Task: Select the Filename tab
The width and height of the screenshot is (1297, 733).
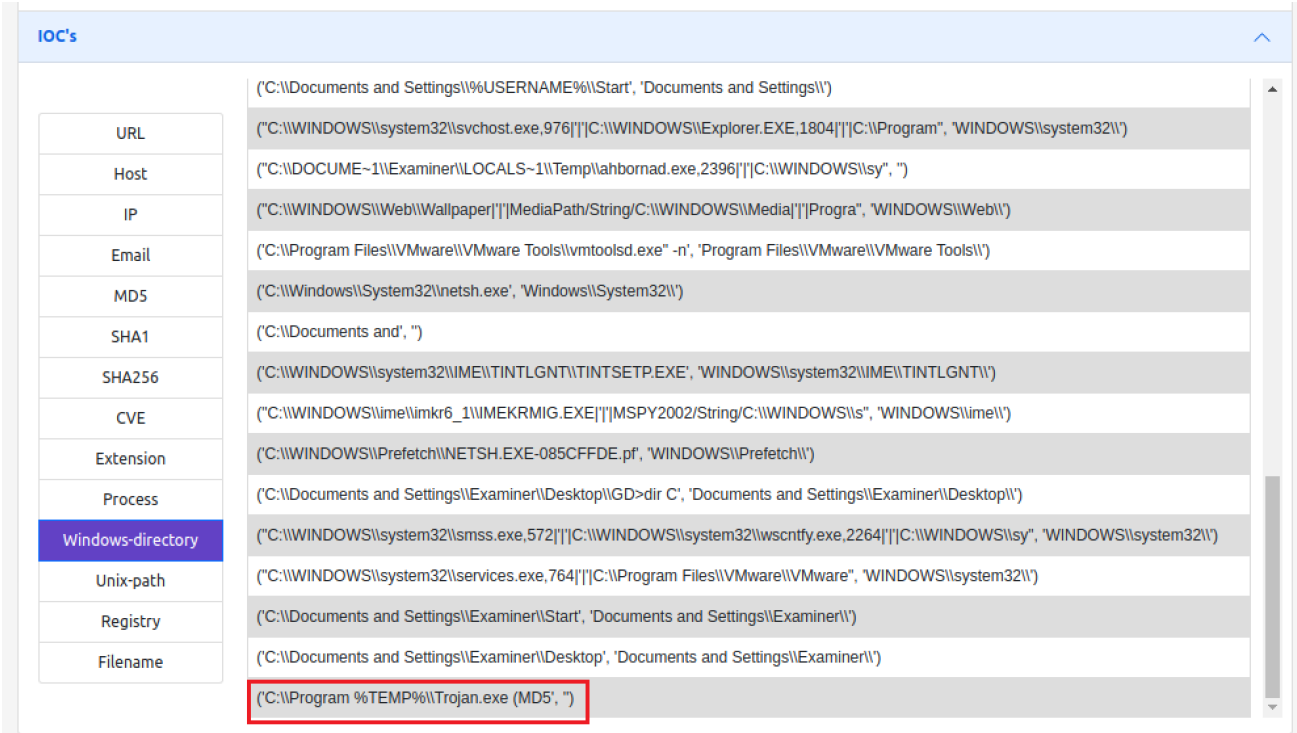Action: click(x=130, y=662)
